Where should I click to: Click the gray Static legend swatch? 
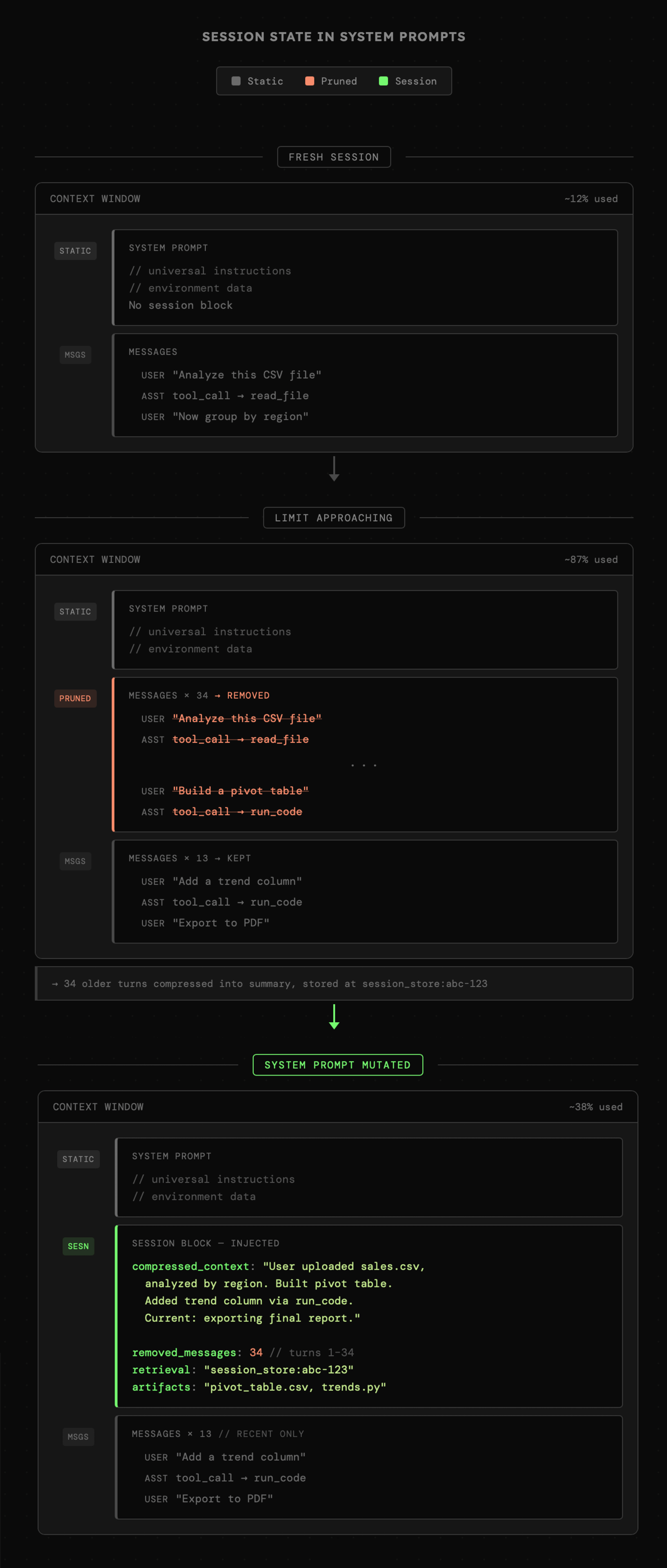point(236,81)
